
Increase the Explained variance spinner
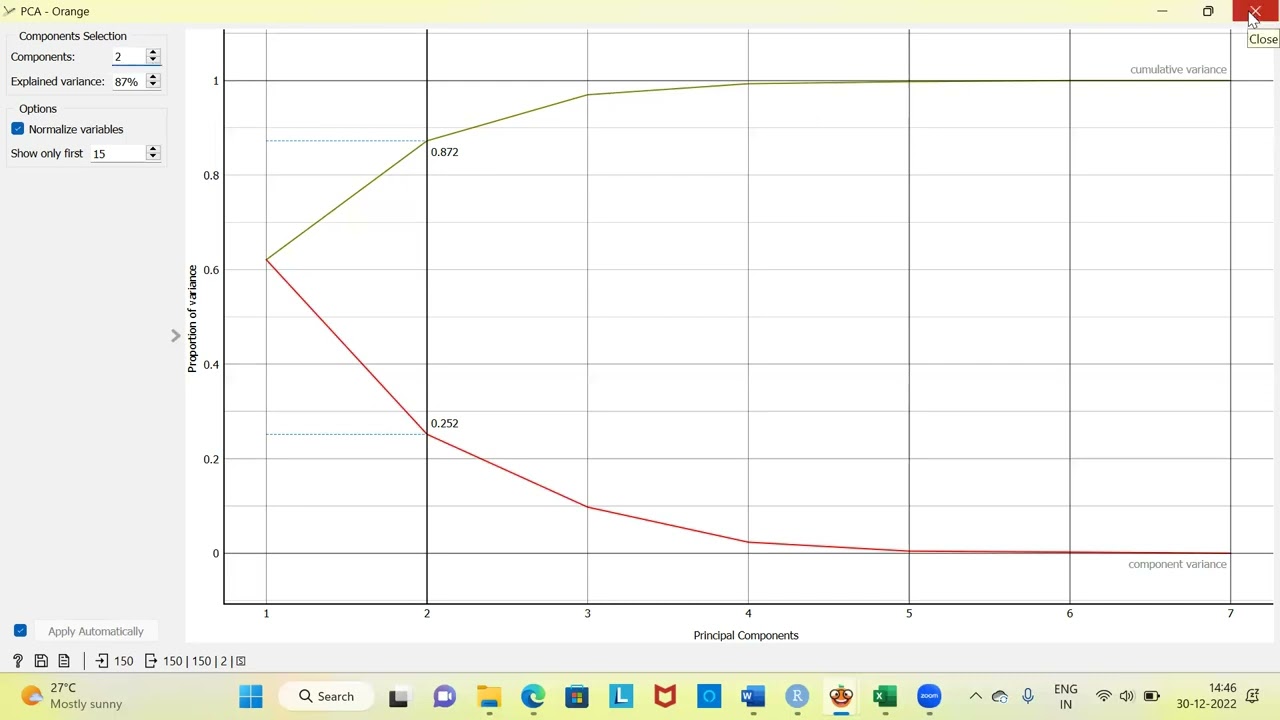pos(153,77)
